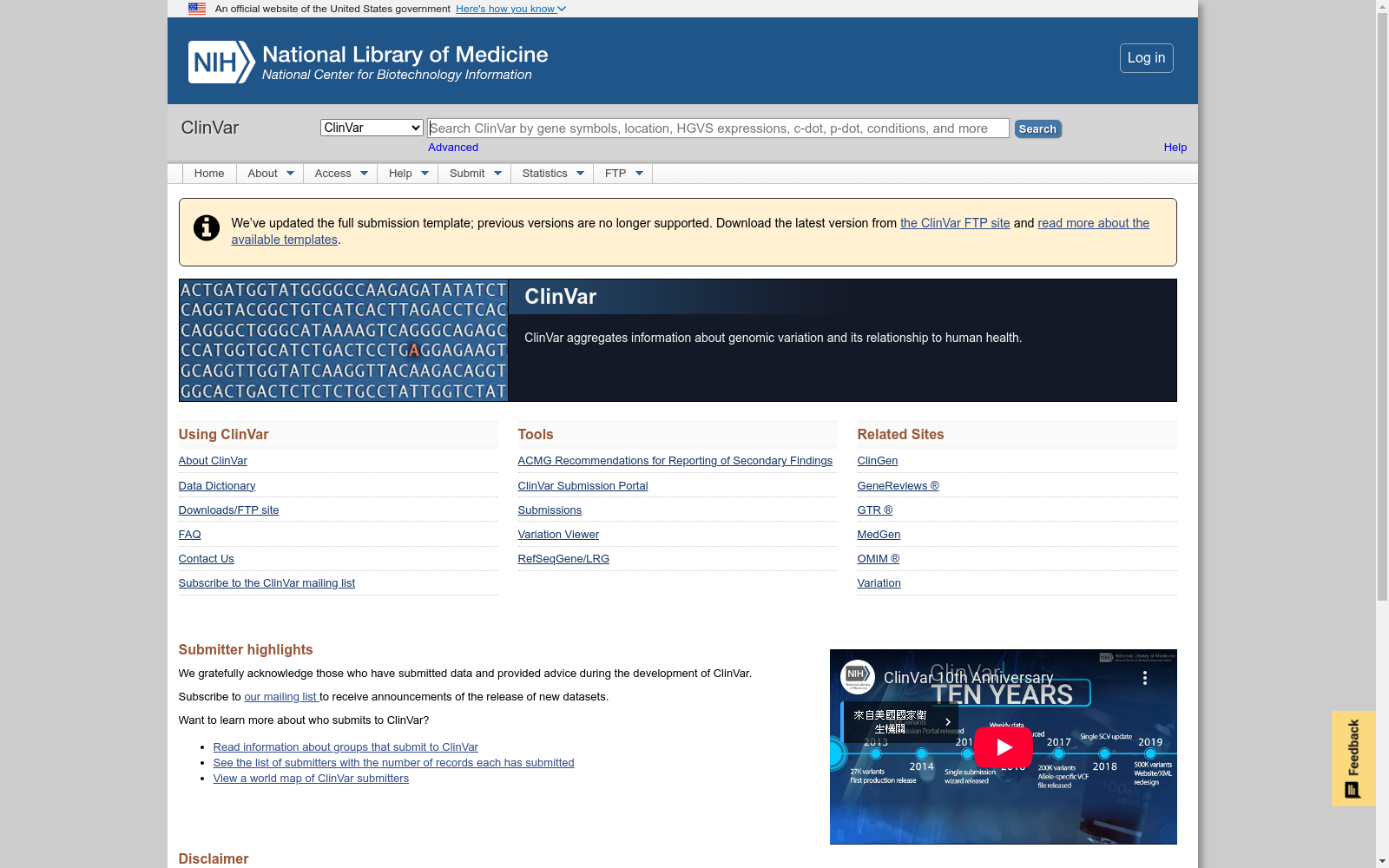The width and height of the screenshot is (1389, 868).
Task: Click the caption arrow on video overlay
Action: point(948,721)
